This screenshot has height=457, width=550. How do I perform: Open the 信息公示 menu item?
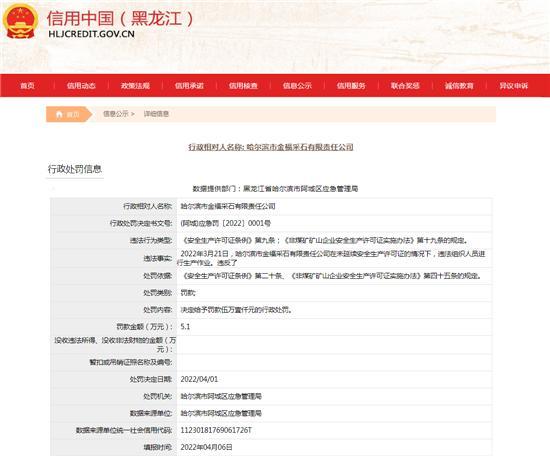pyautogui.click(x=297, y=86)
